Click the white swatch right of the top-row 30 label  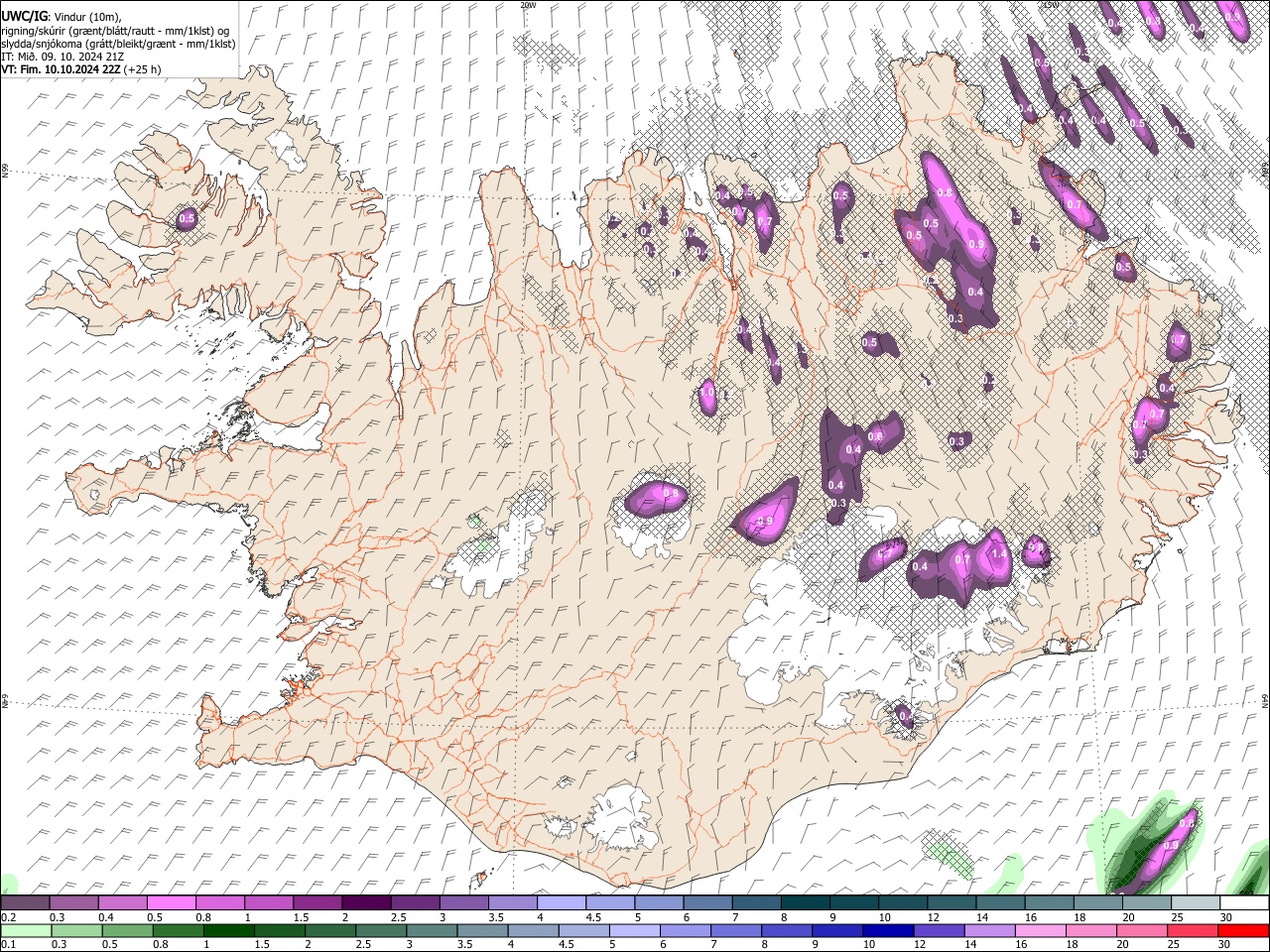[1243, 903]
